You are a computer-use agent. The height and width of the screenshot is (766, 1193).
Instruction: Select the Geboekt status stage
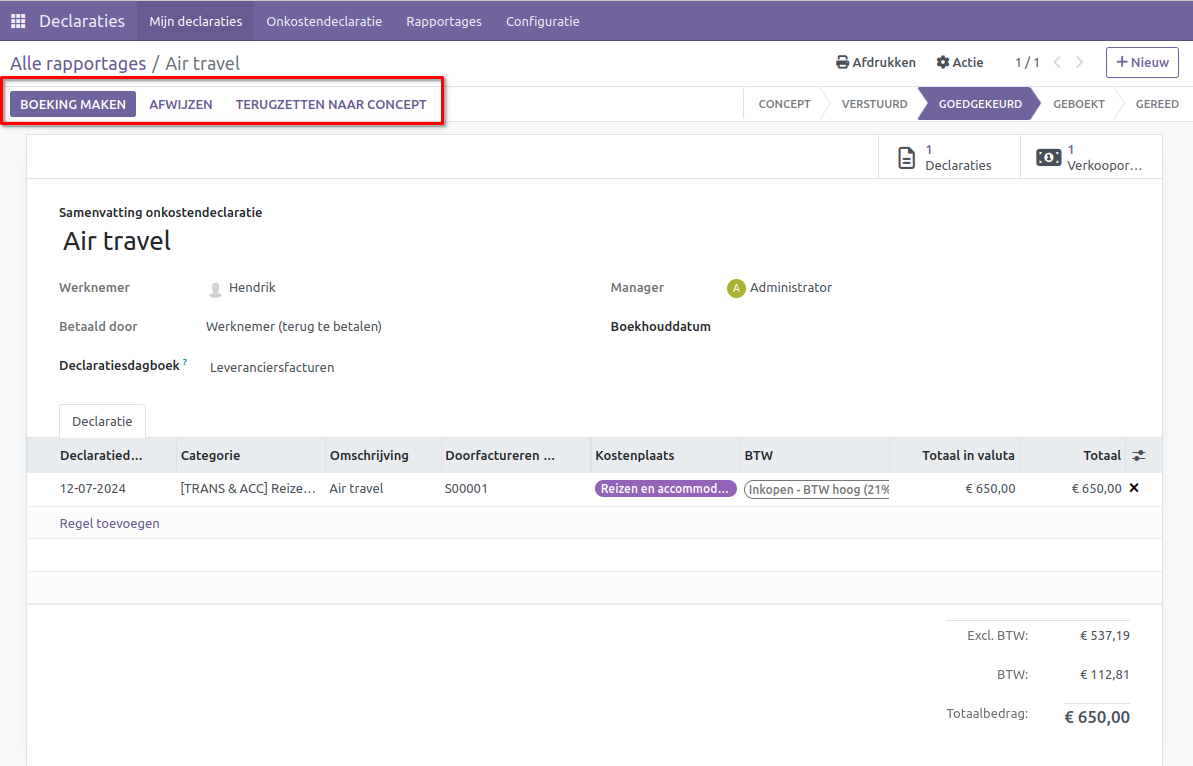pyautogui.click(x=1078, y=104)
